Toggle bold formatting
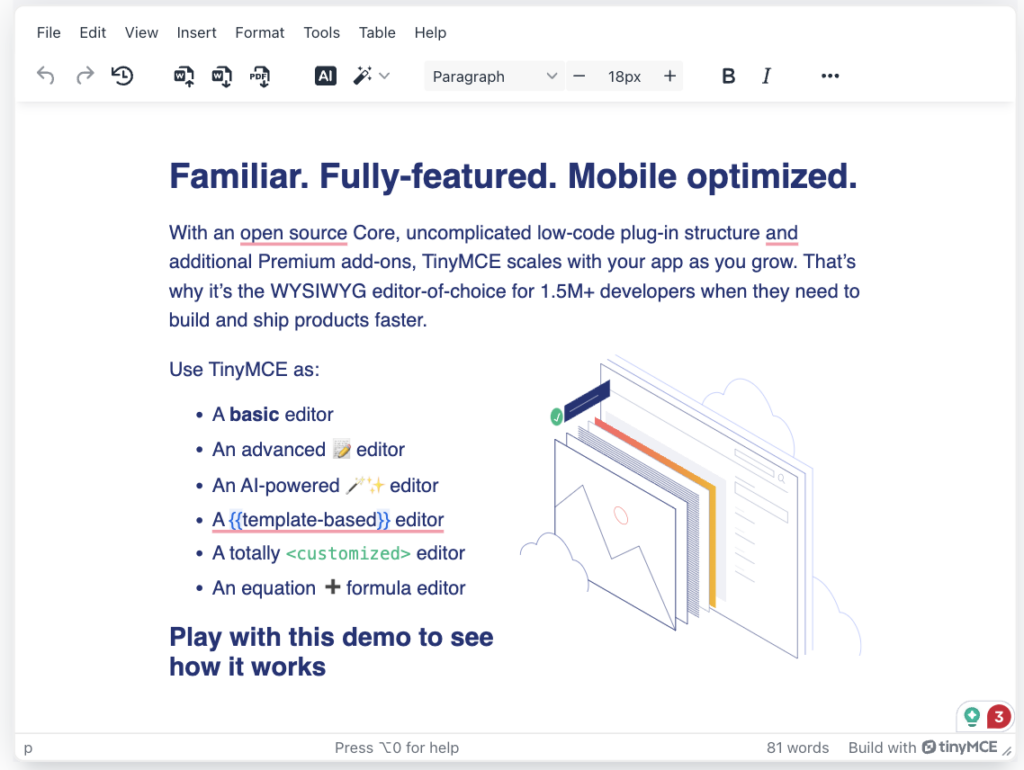 tap(728, 76)
